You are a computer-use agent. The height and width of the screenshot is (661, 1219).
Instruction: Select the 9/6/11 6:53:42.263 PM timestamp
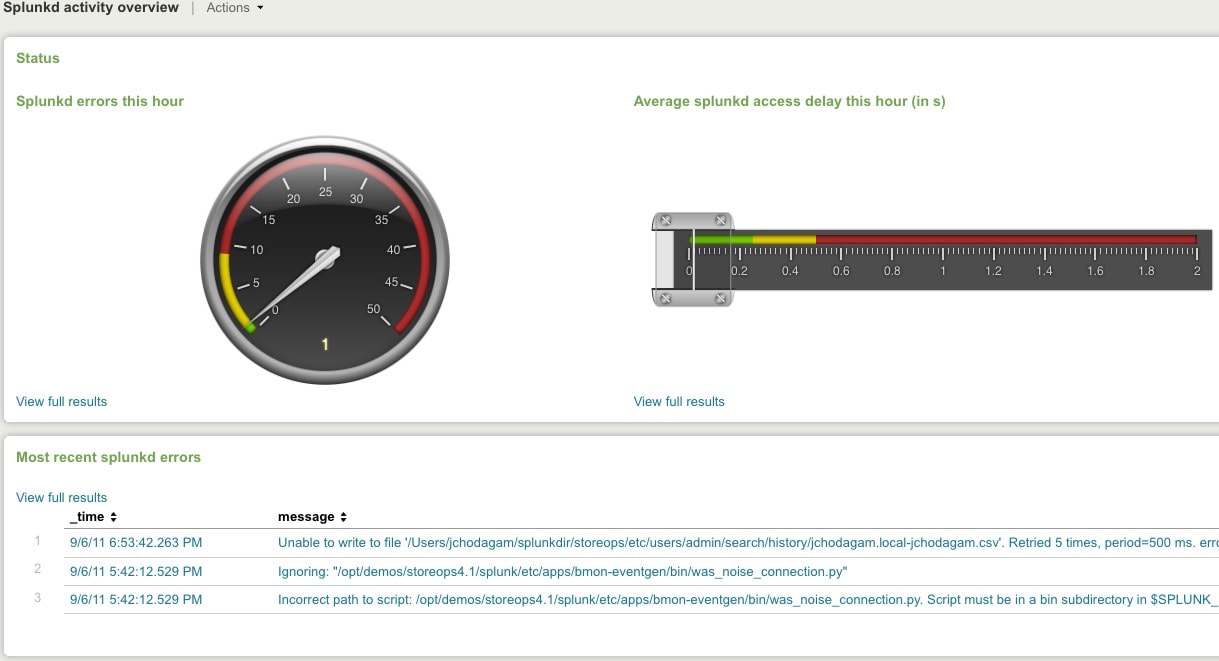[x=136, y=543]
